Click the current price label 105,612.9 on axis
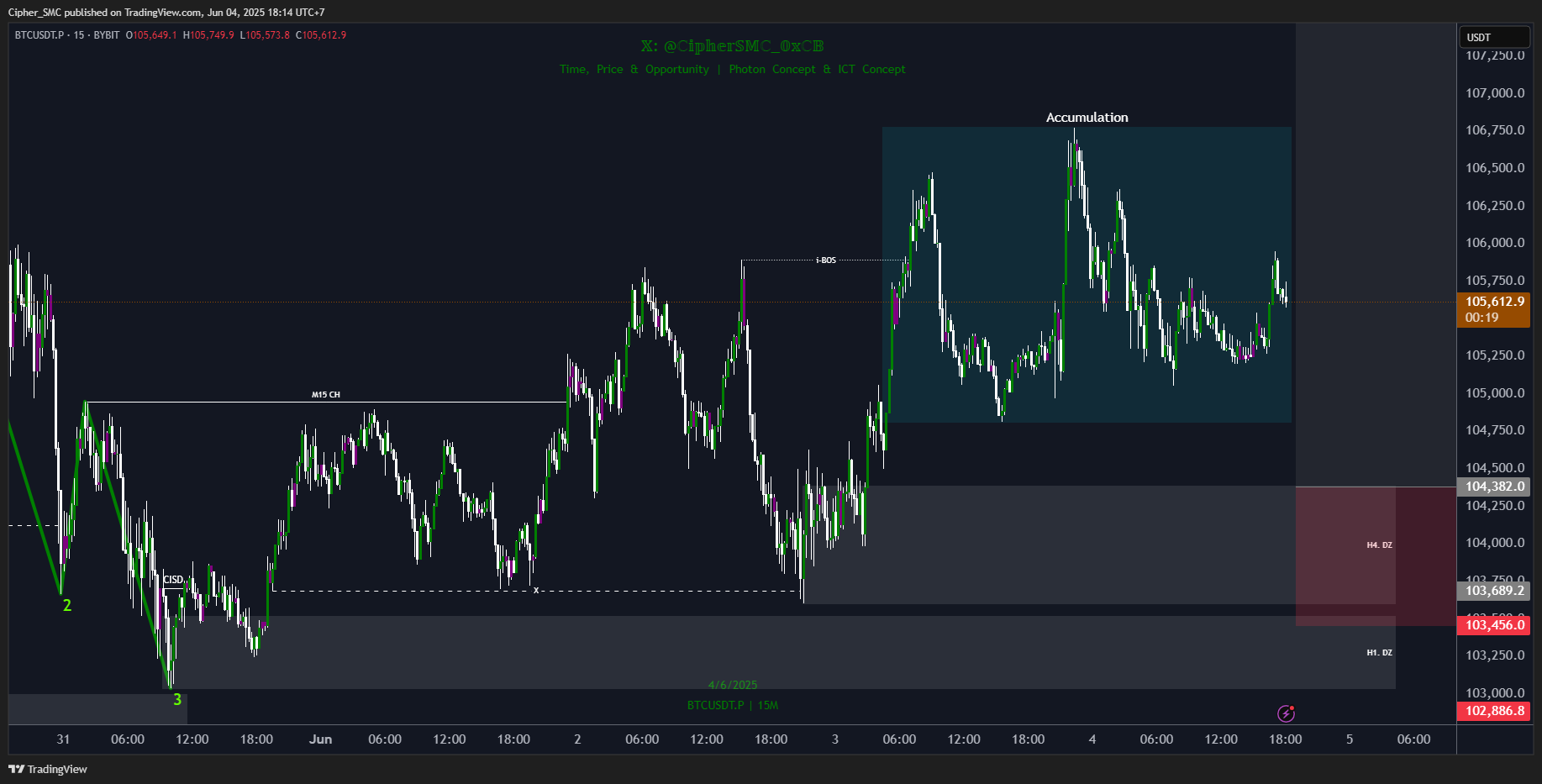The image size is (1542, 784). click(1494, 302)
